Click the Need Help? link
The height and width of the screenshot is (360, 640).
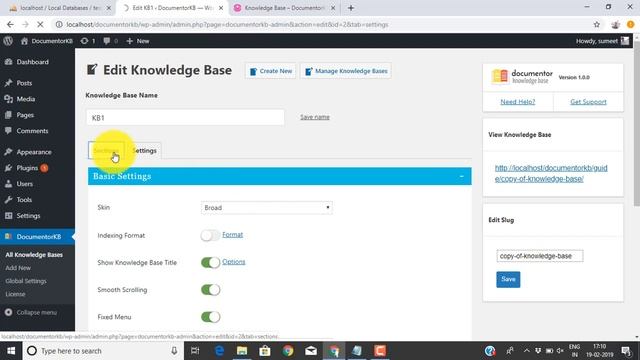pos(518,102)
